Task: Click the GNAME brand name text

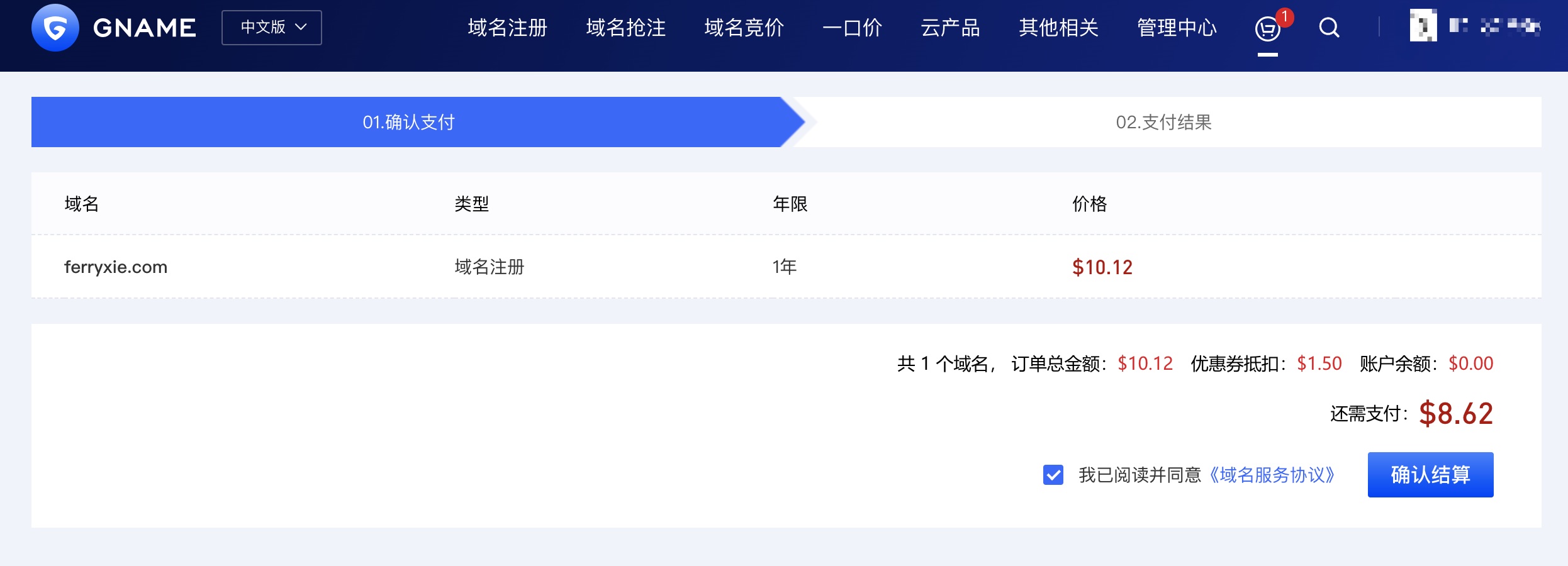Action: pyautogui.click(x=145, y=28)
